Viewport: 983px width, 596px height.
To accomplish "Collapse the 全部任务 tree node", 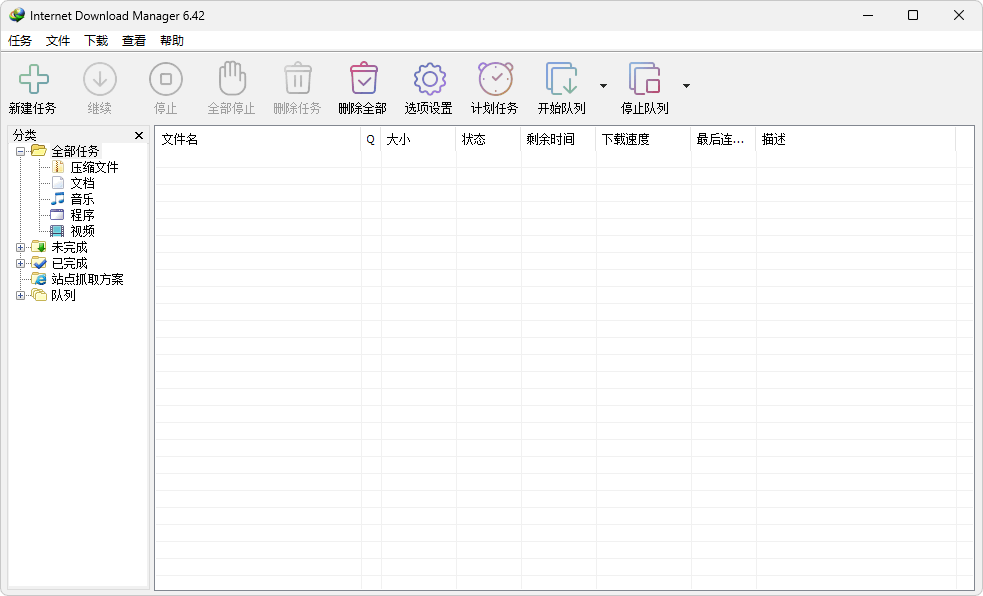I will tap(22, 150).
